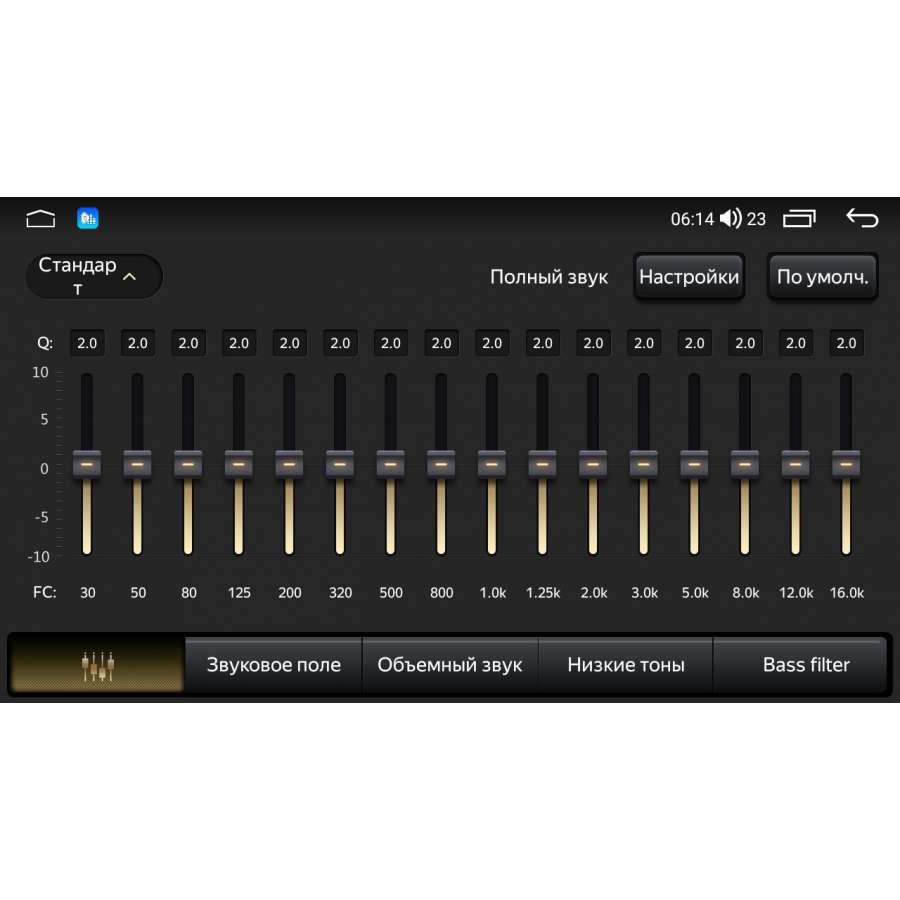Open Q value box for 30 Hz band
Screen dimensions: 900x900
tap(87, 343)
